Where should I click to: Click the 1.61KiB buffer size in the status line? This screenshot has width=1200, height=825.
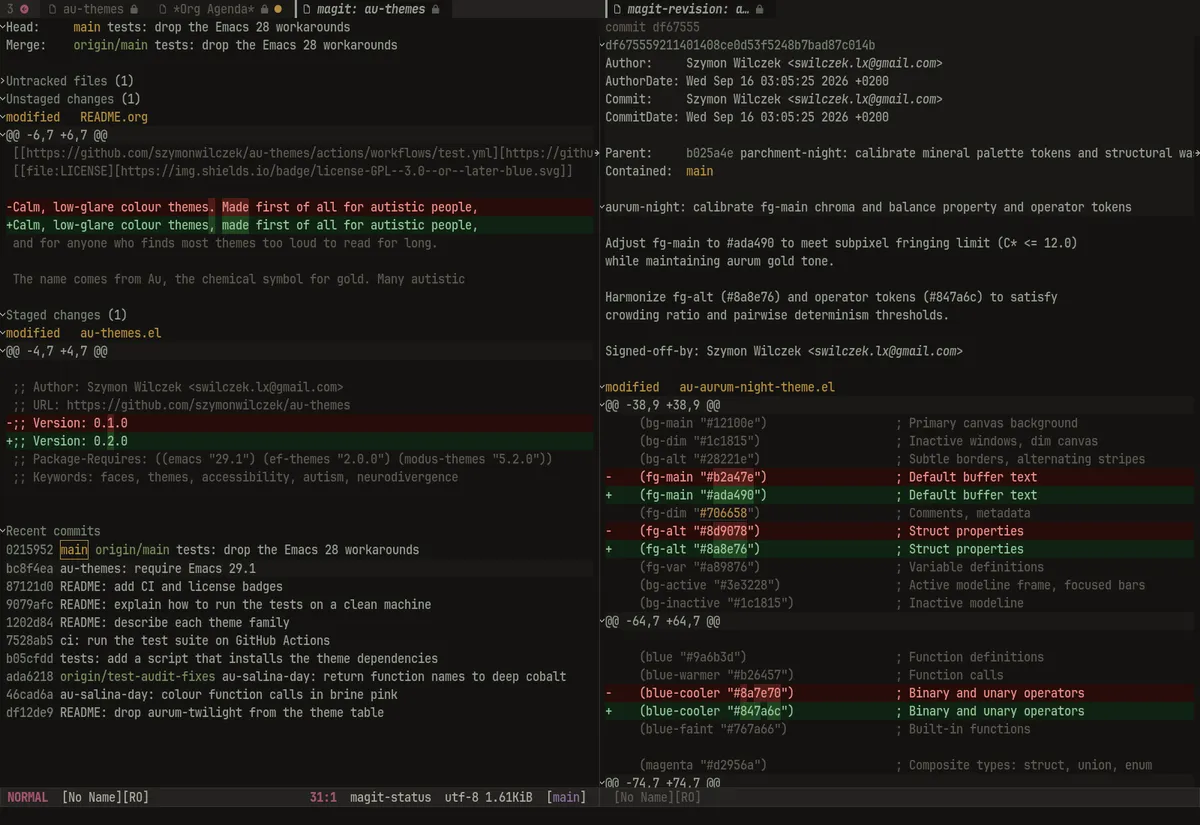[509, 797]
